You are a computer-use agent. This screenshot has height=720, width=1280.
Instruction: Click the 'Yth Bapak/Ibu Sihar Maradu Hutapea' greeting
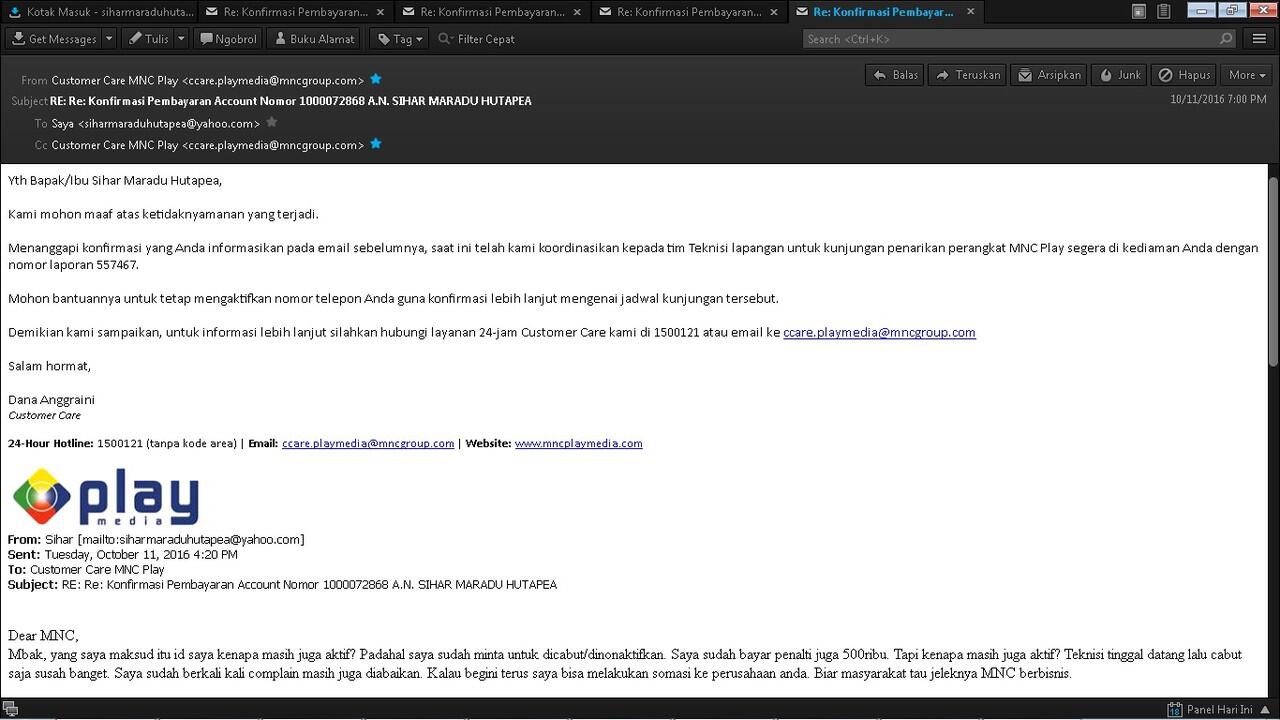pos(115,181)
